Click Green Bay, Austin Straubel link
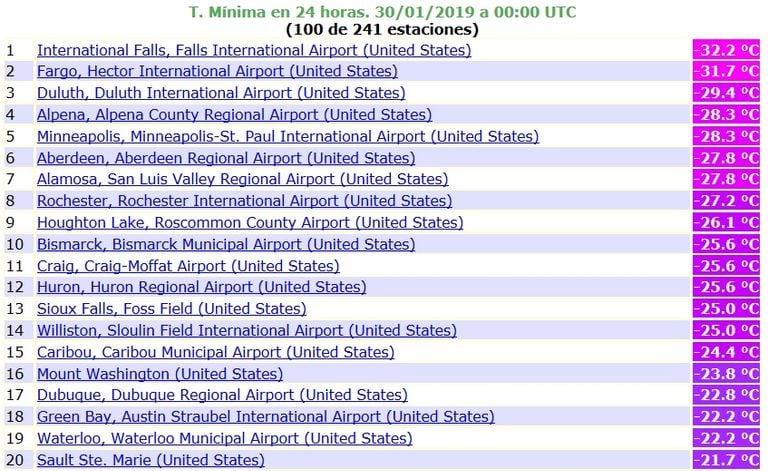768x471 pixels. 265,417
